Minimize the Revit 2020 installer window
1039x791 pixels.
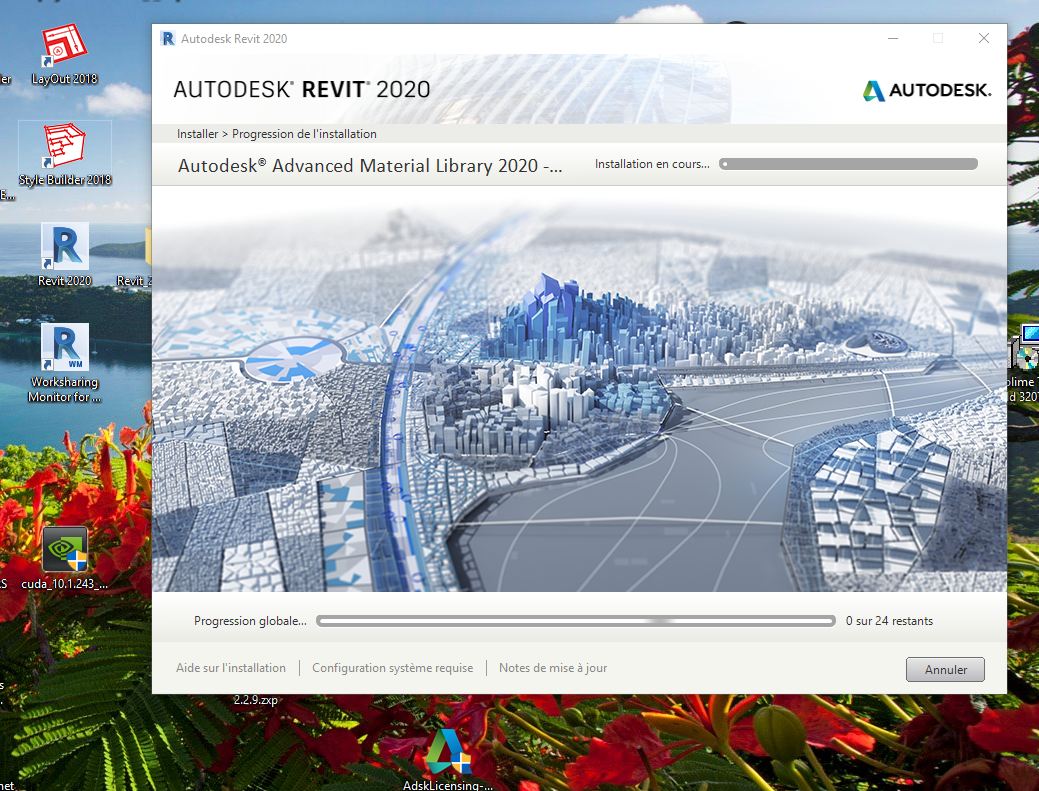point(893,38)
